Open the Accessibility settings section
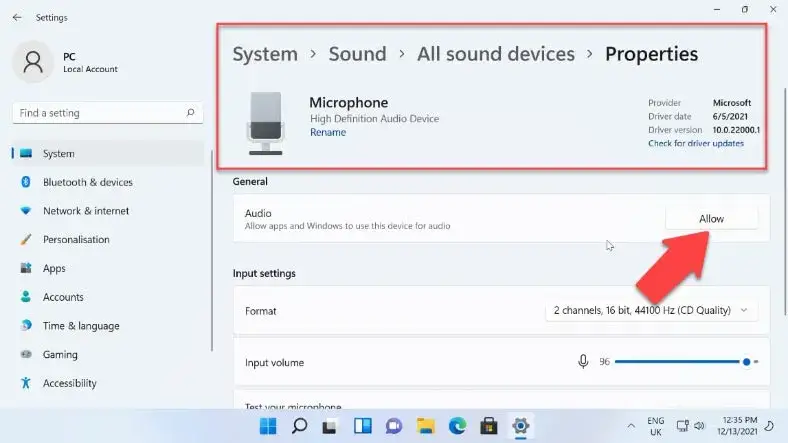 (69, 383)
